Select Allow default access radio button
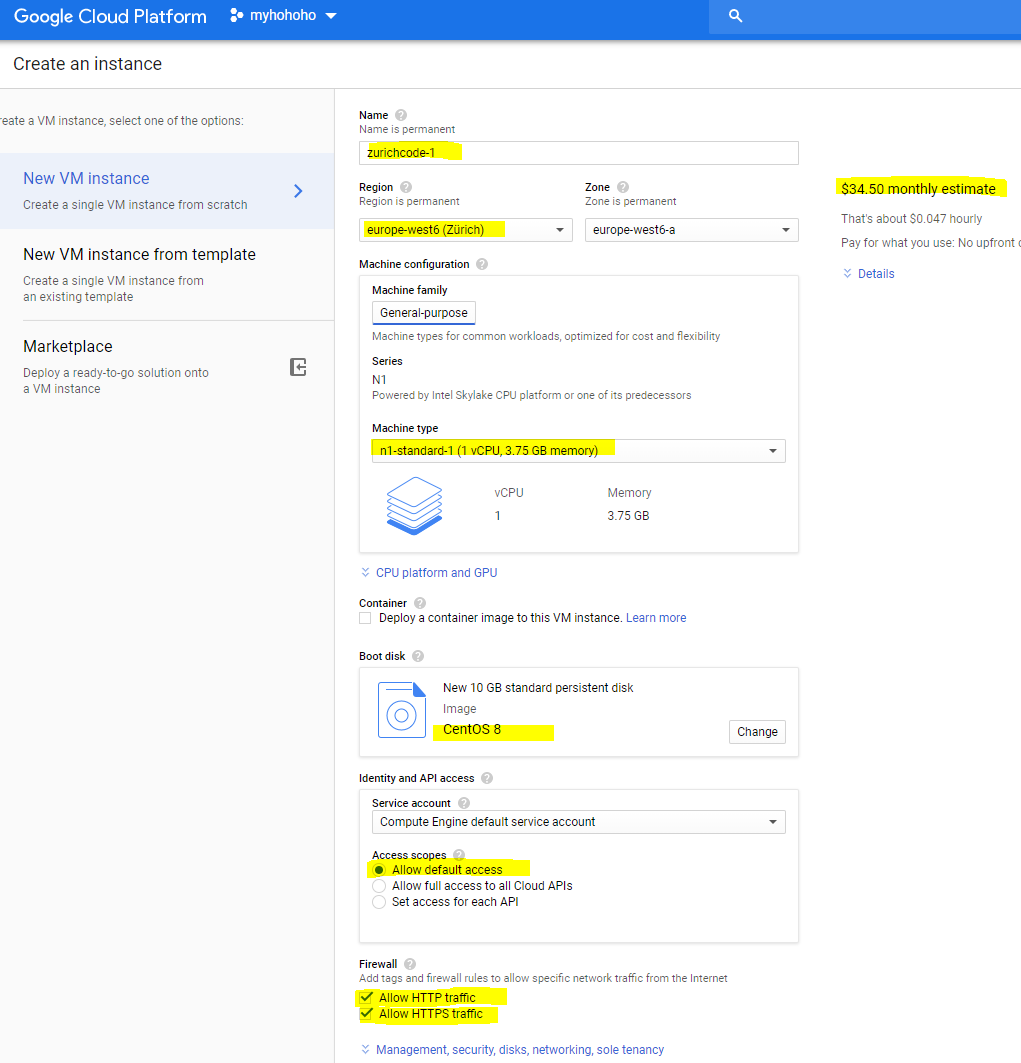The width and height of the screenshot is (1021, 1063). tap(379, 870)
